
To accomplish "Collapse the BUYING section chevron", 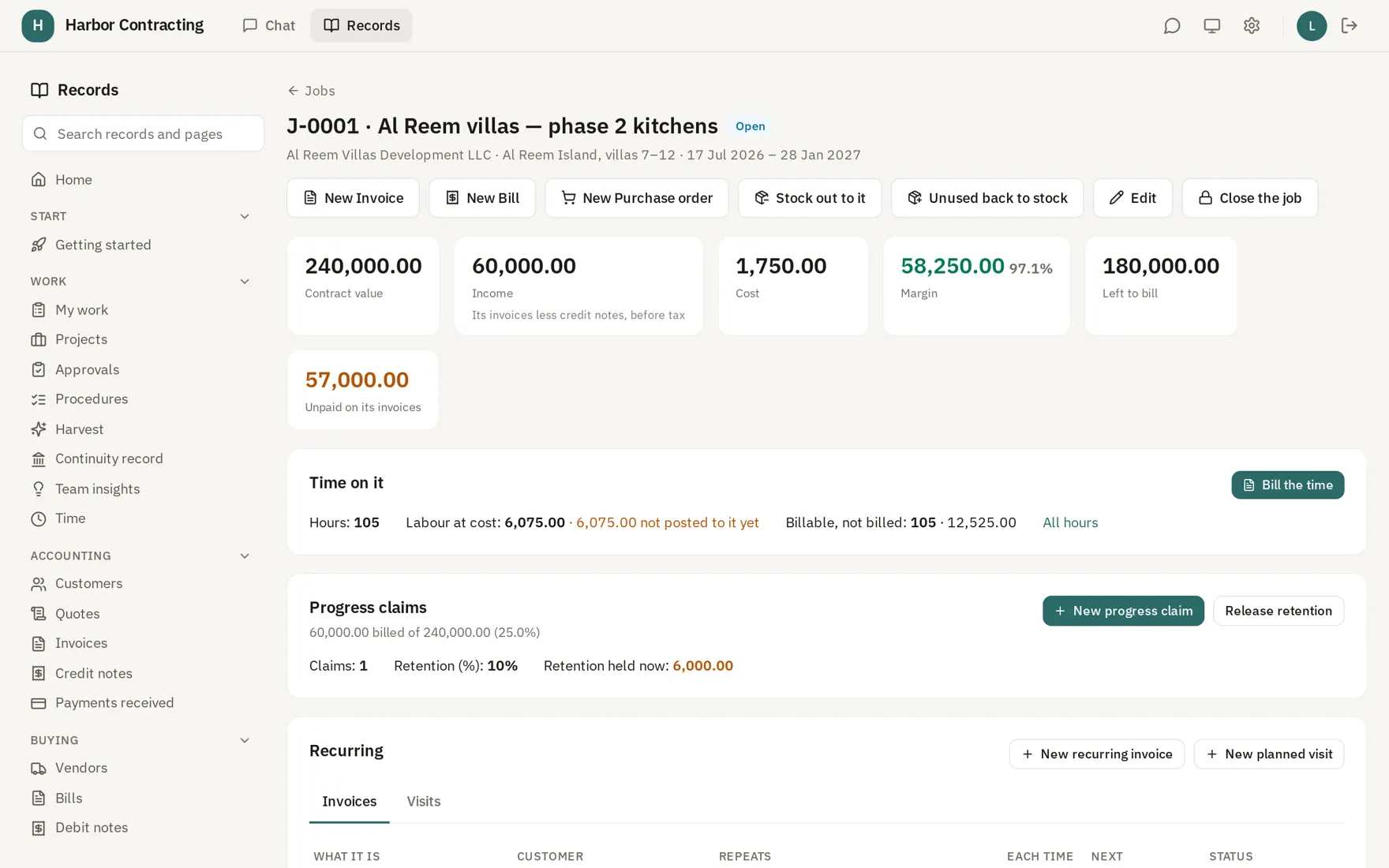I will pyautogui.click(x=245, y=740).
